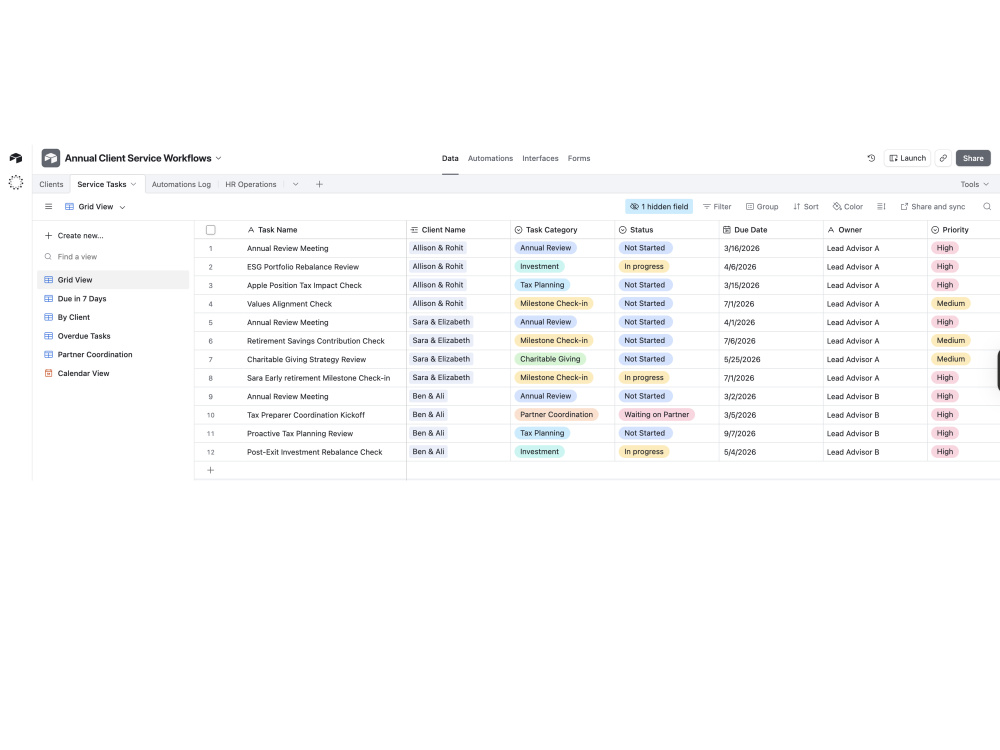Image resolution: width=1000 pixels, height=750 pixels.
Task: Click Color in the toolbar
Action: (x=848, y=207)
